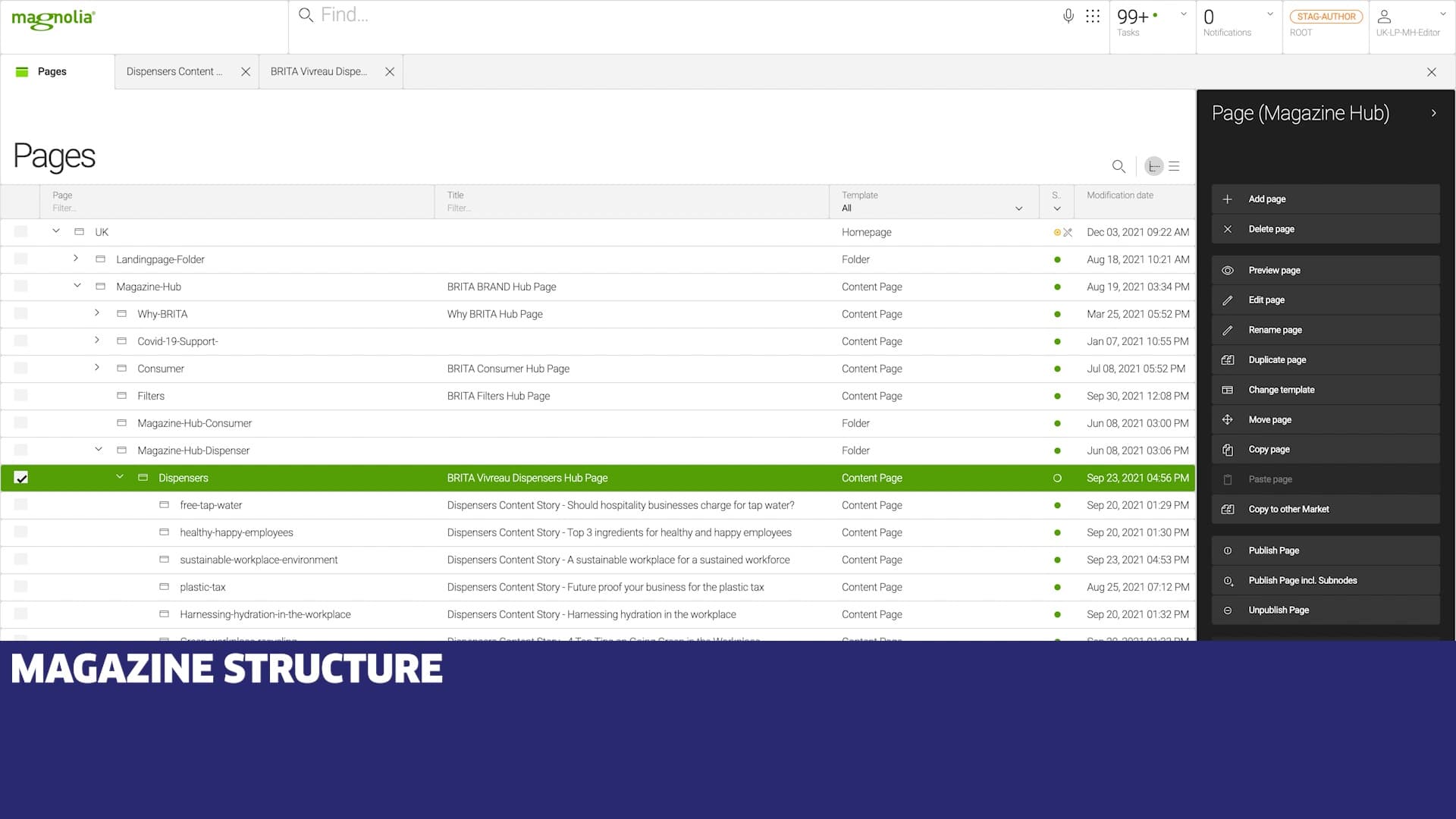The width and height of the screenshot is (1456, 819).
Task: Check the free-tap-water row checkbox
Action: [21, 505]
